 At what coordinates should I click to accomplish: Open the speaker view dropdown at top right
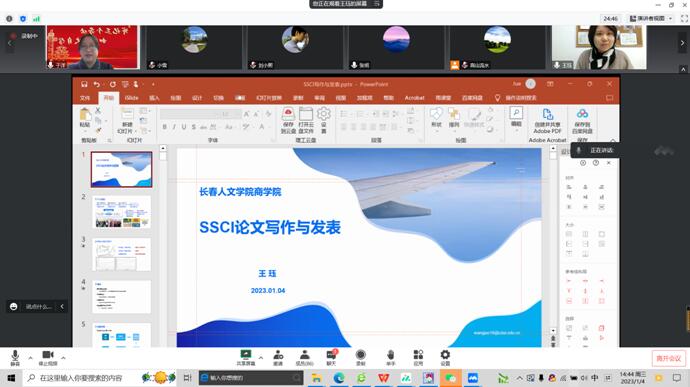tap(651, 18)
